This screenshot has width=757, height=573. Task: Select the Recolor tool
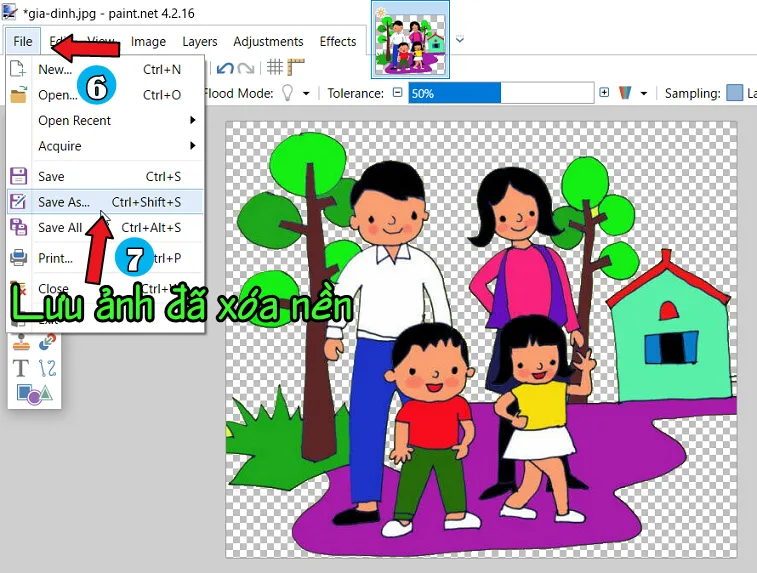pyautogui.click(x=47, y=342)
